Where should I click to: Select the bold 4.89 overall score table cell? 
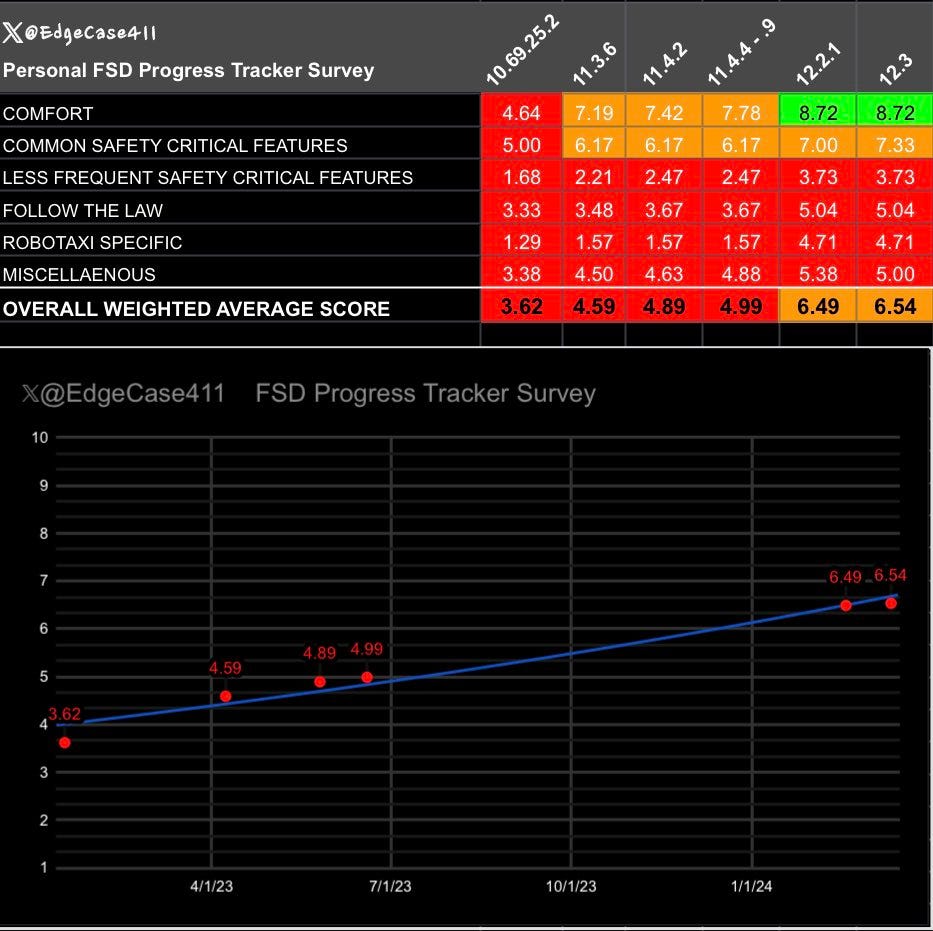[x=664, y=306]
